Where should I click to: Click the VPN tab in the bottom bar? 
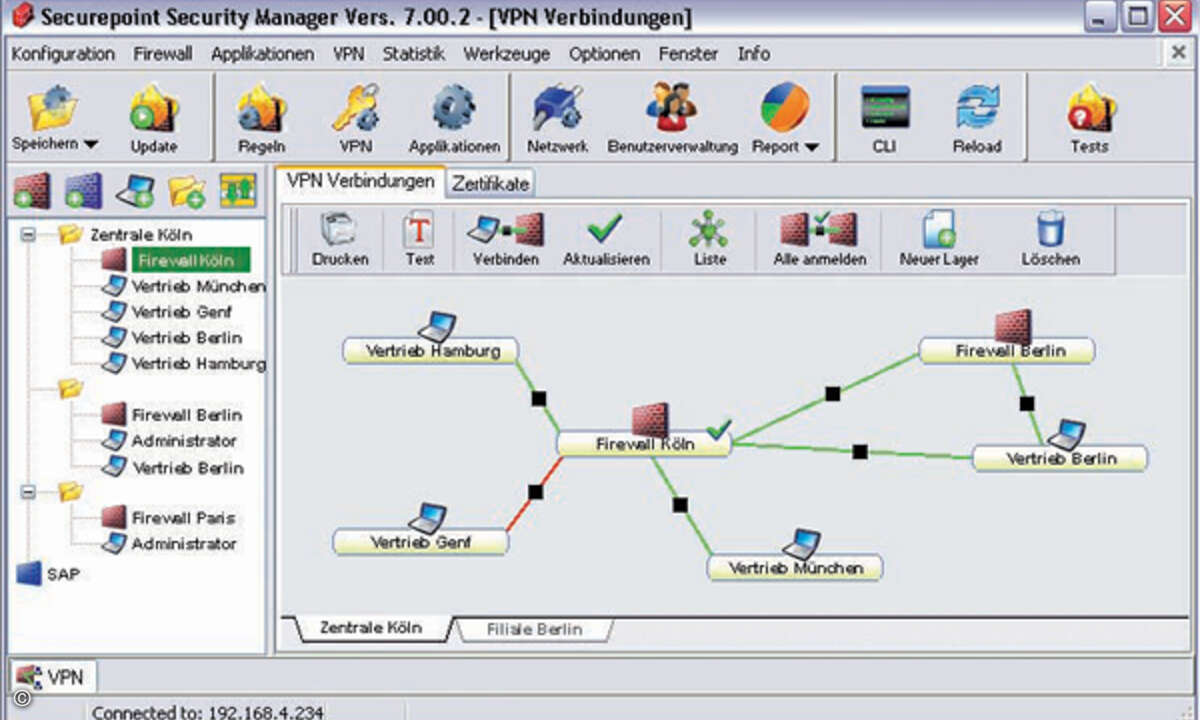pyautogui.click(x=55, y=677)
